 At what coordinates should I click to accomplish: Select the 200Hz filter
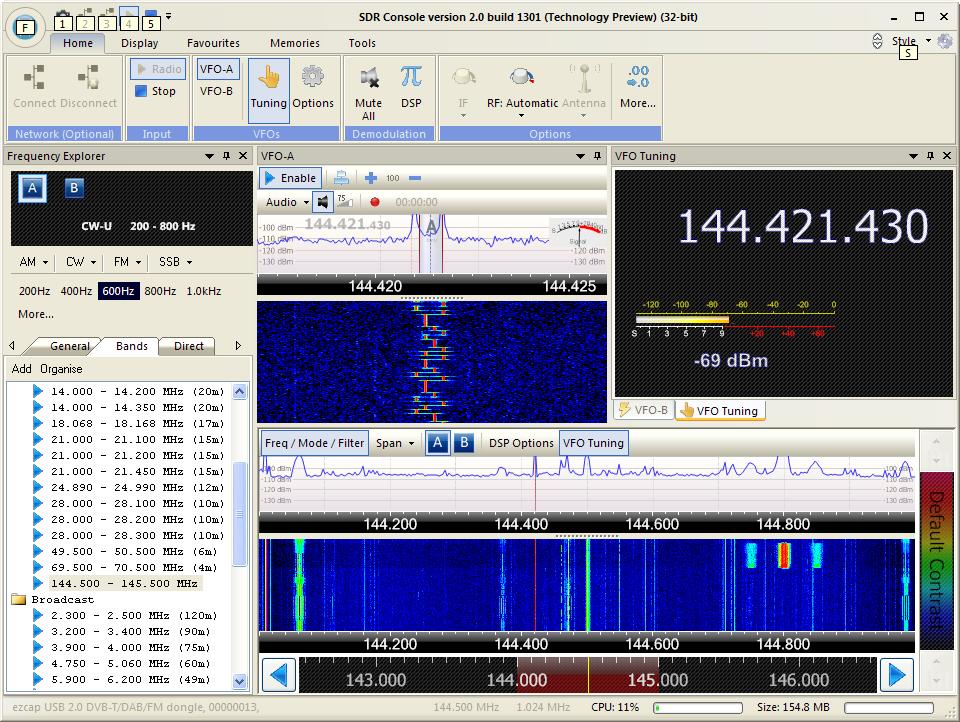click(x=34, y=291)
